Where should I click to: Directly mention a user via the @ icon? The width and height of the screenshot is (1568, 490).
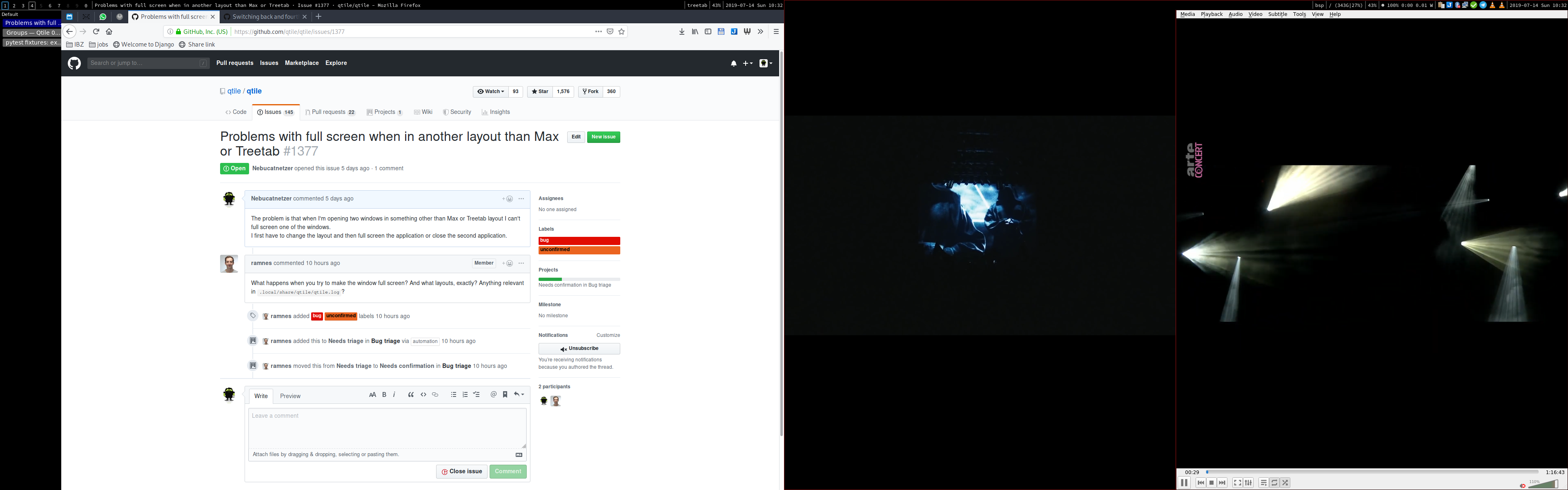click(x=493, y=394)
